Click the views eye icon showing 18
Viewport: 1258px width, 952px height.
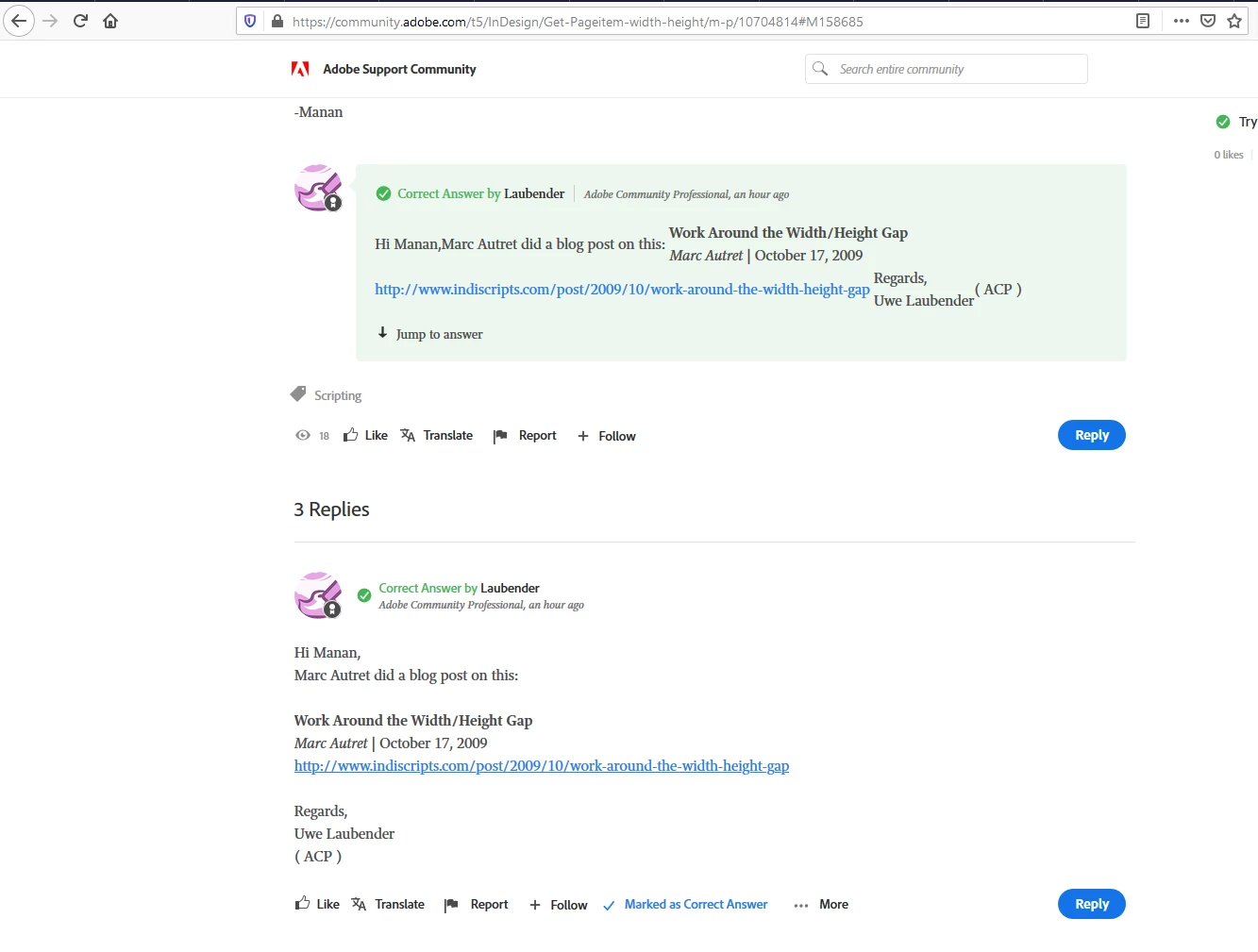(303, 435)
